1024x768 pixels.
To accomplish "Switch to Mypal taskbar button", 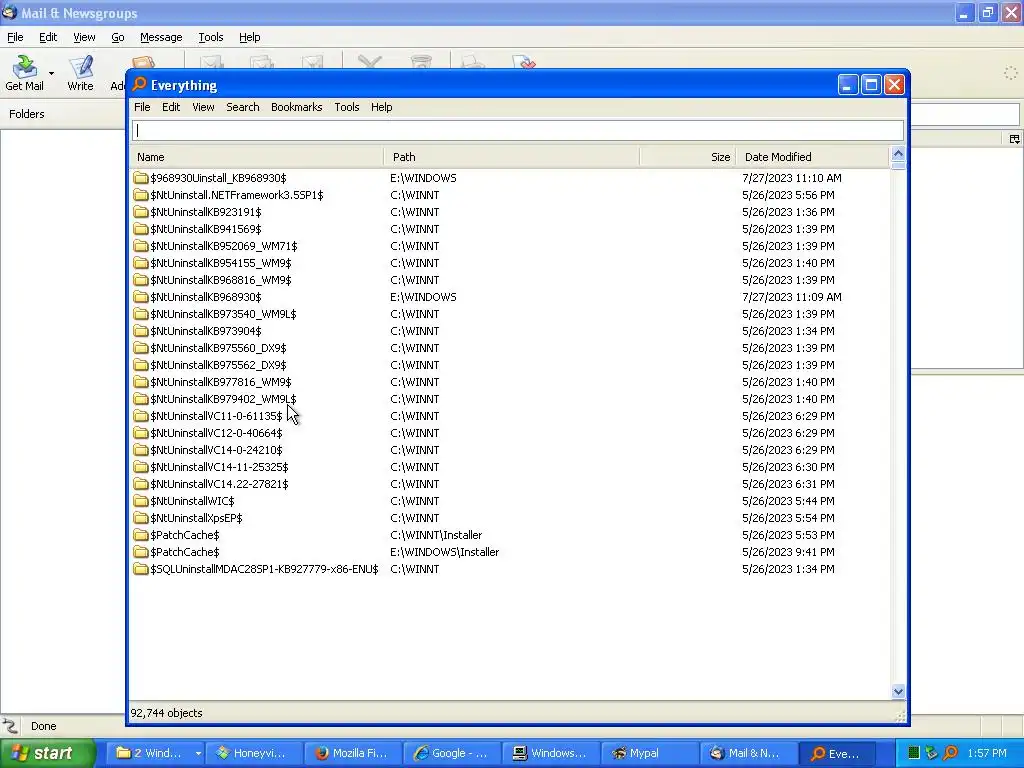I will pos(649,753).
